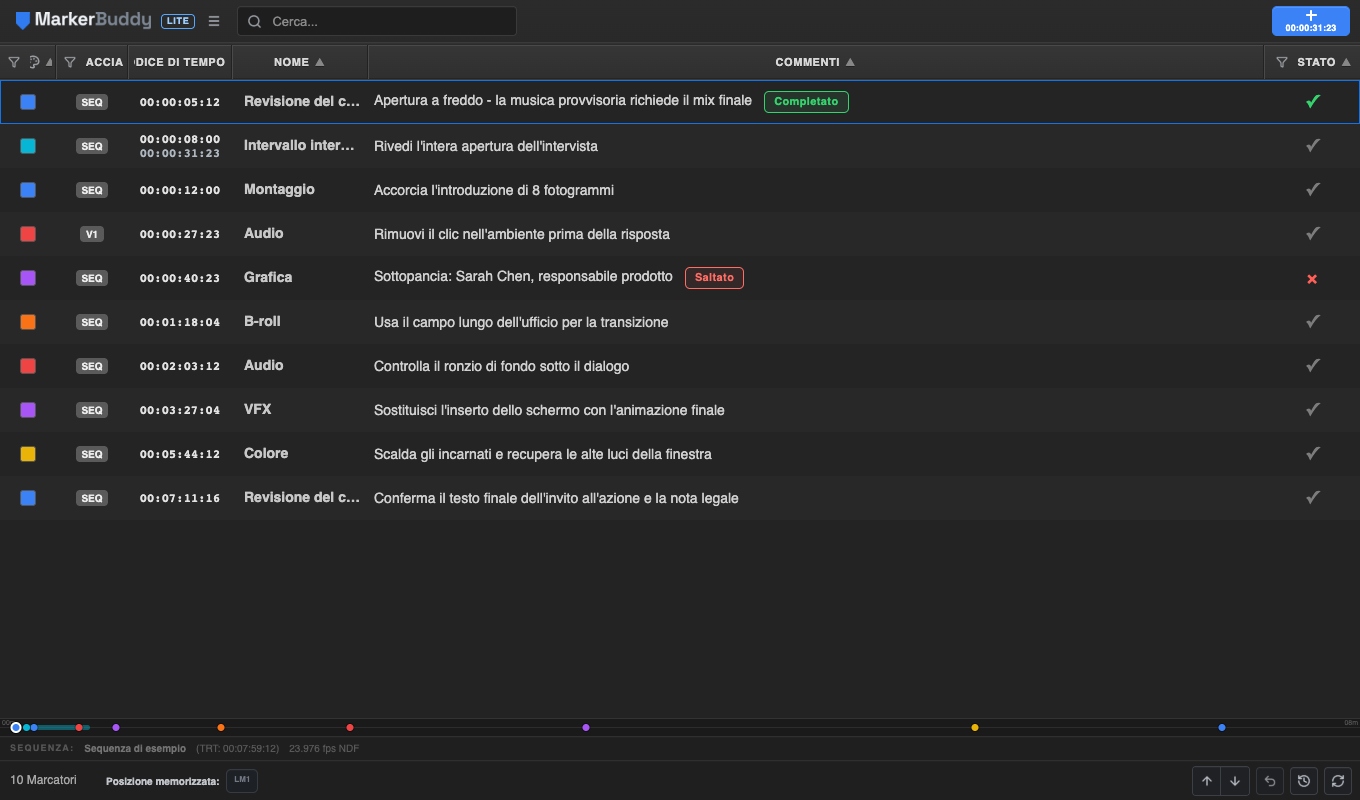Sort by marker color palette icon

pyautogui.click(x=35, y=62)
